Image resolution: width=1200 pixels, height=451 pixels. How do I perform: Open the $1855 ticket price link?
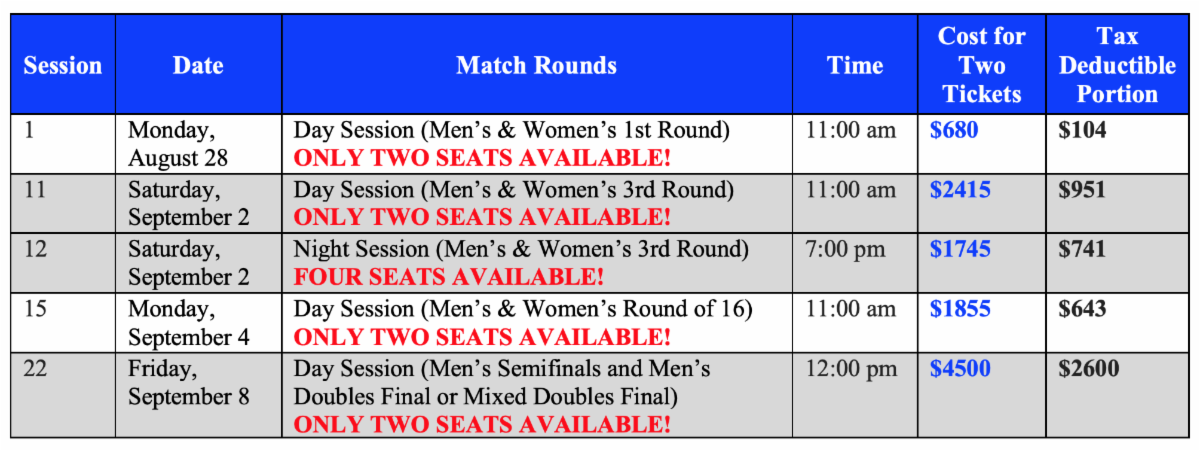[x=960, y=309]
